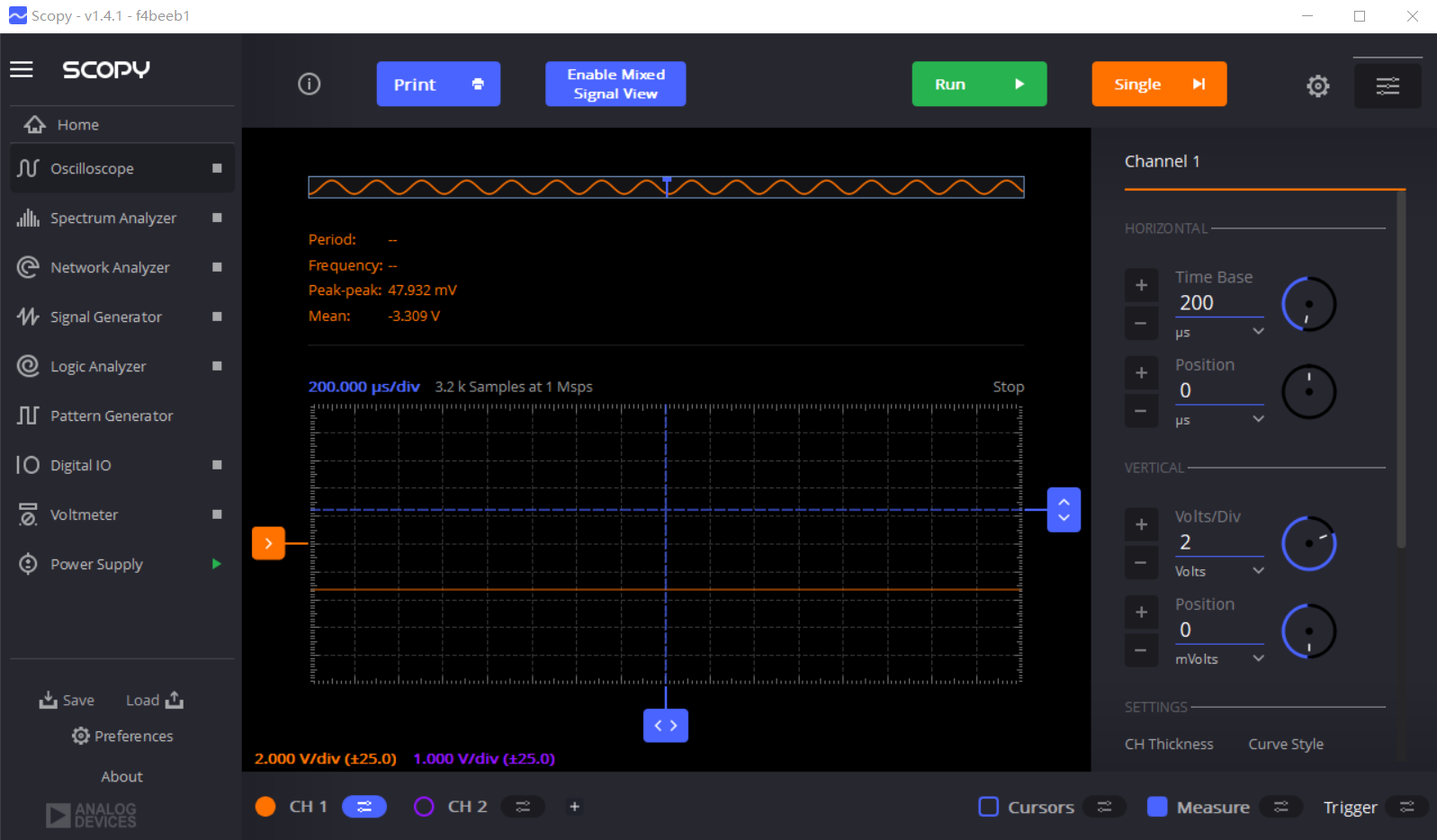Add a new channel with plus icon

(574, 807)
